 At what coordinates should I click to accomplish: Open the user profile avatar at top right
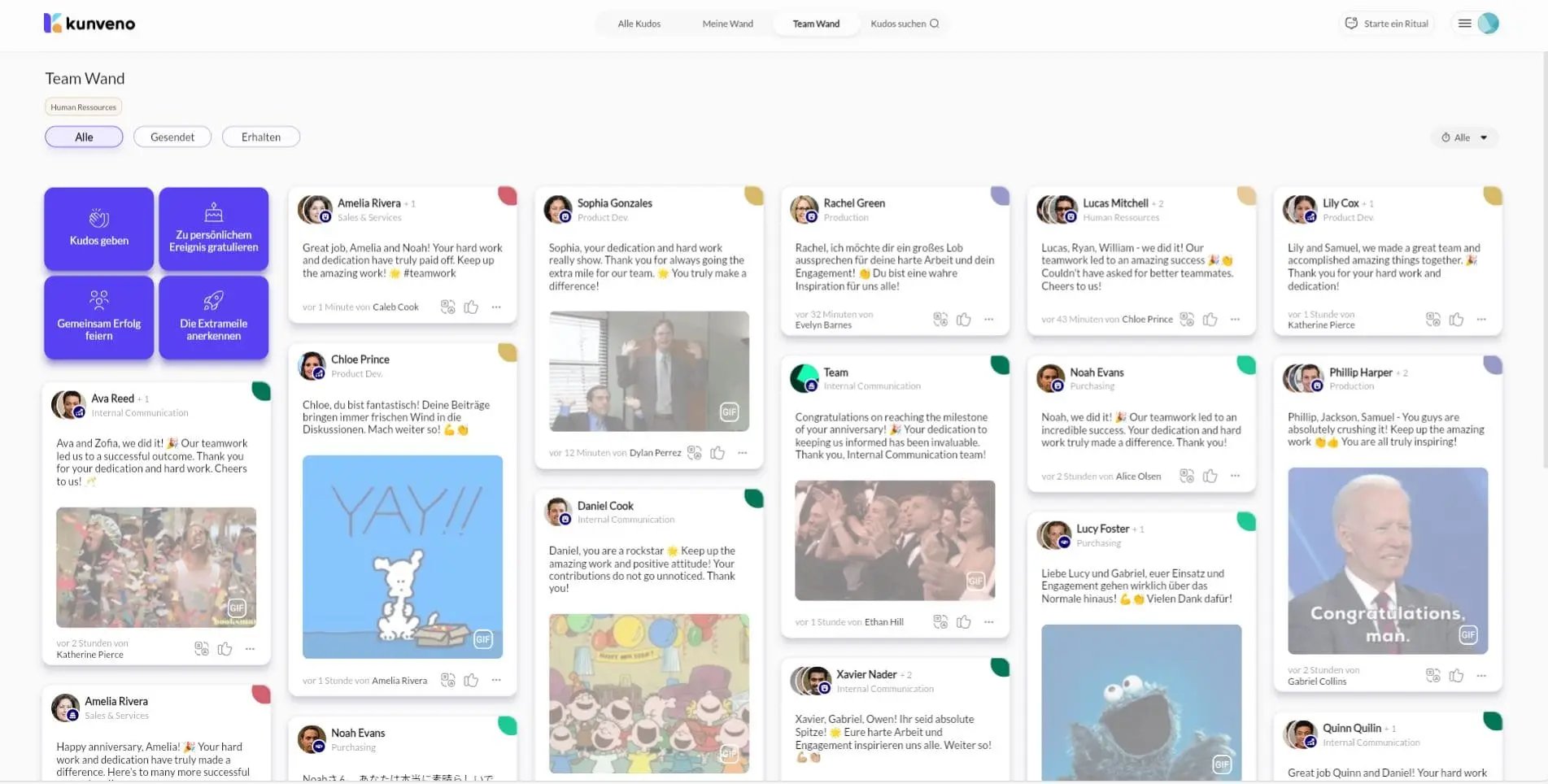1488,24
